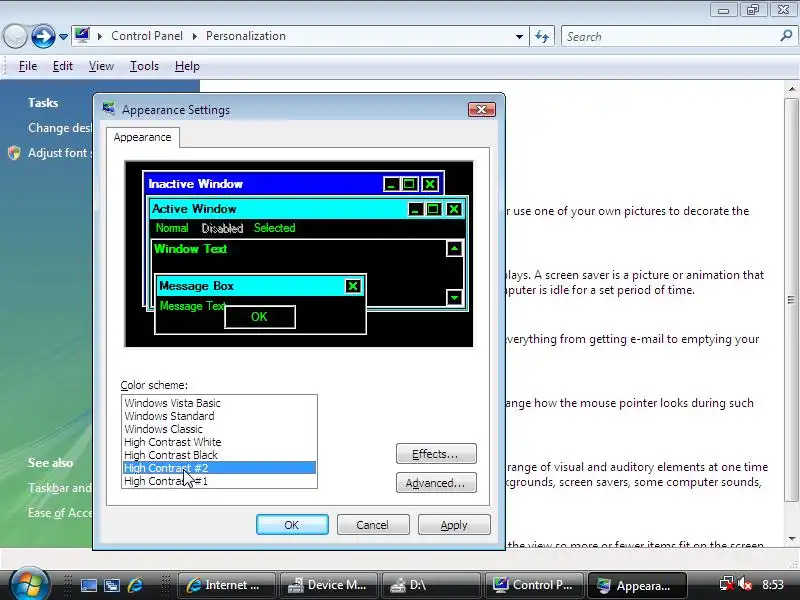The width and height of the screenshot is (800, 600).
Task: Click preview Inactive Window minimize icon
Action: 392,184
